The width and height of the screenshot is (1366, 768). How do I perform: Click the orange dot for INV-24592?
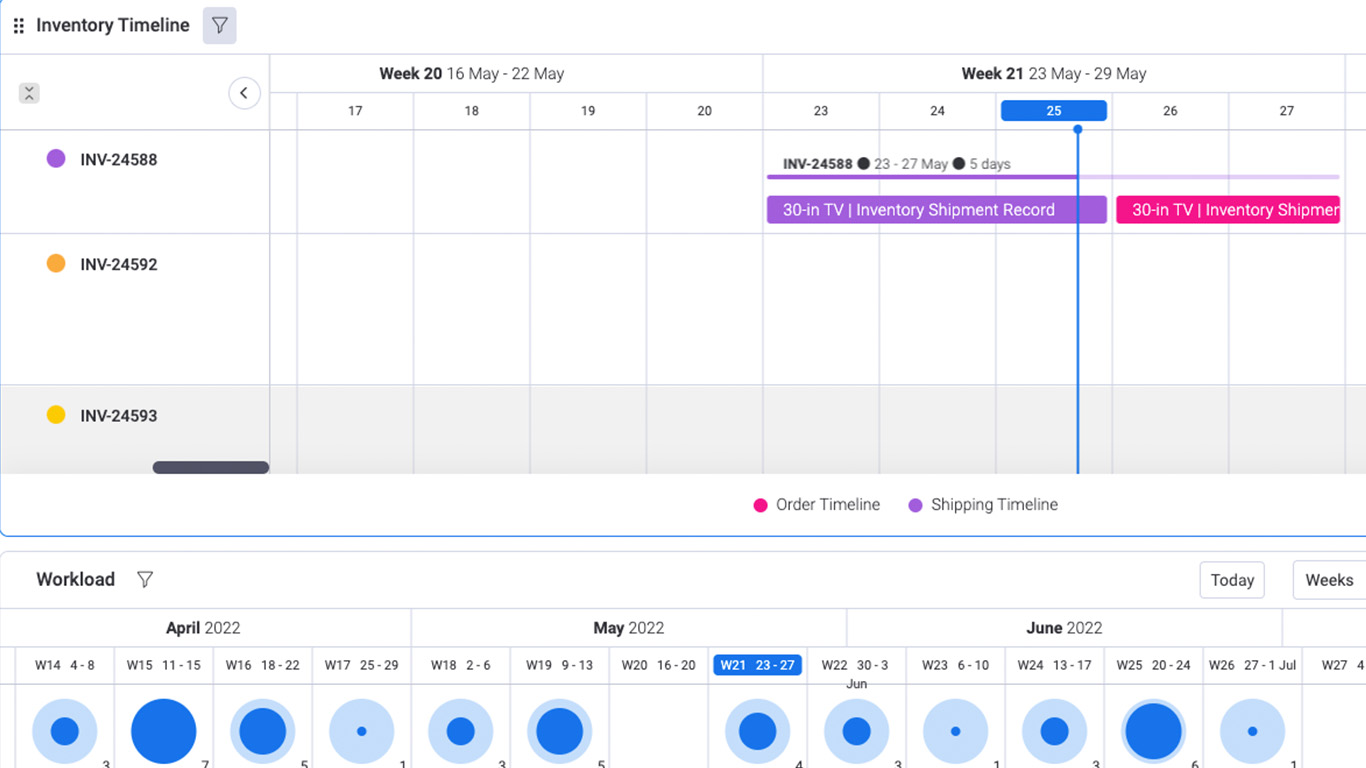pos(56,263)
